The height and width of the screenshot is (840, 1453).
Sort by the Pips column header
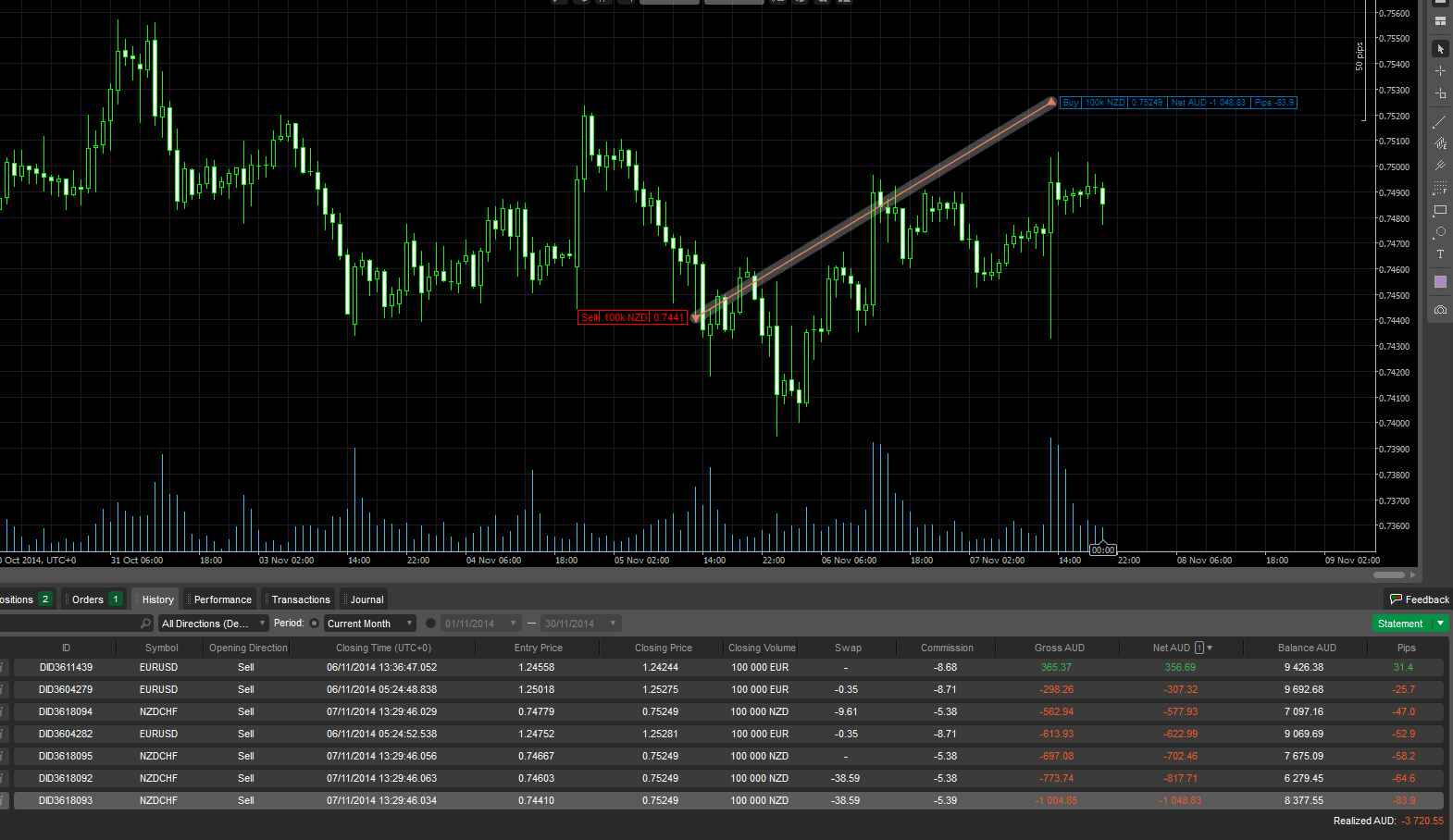pyautogui.click(x=1407, y=648)
